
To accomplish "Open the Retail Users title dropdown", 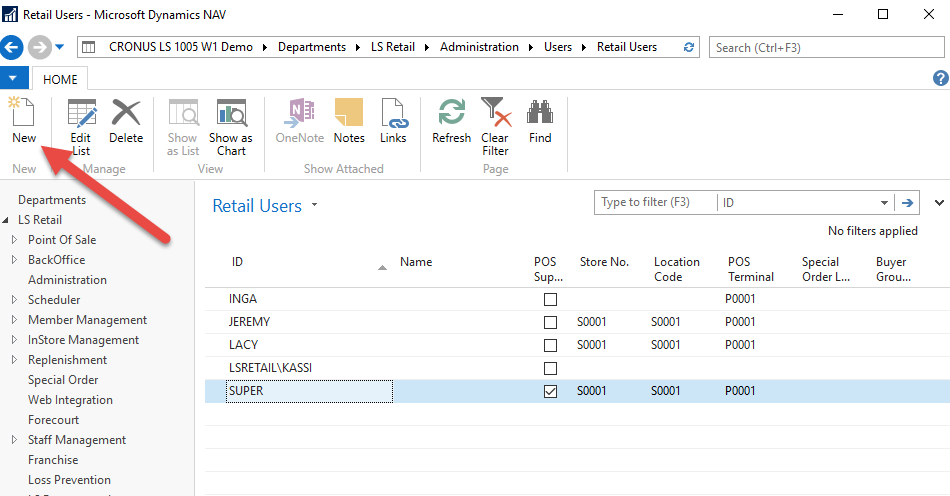I will (x=314, y=206).
